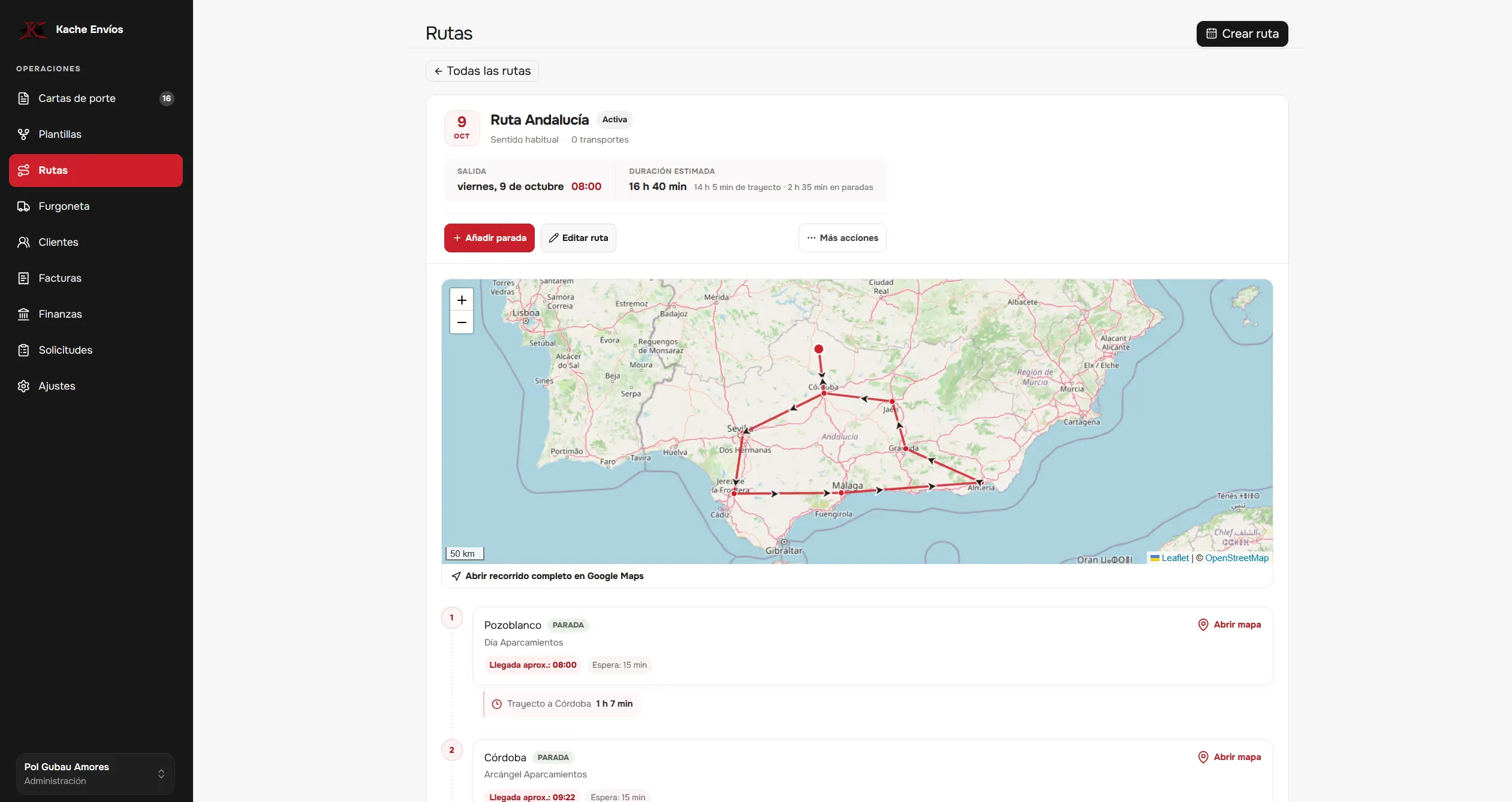Navigate to Solicitudes in sidebar
Image resolution: width=1512 pixels, height=802 pixels.
tap(96, 350)
